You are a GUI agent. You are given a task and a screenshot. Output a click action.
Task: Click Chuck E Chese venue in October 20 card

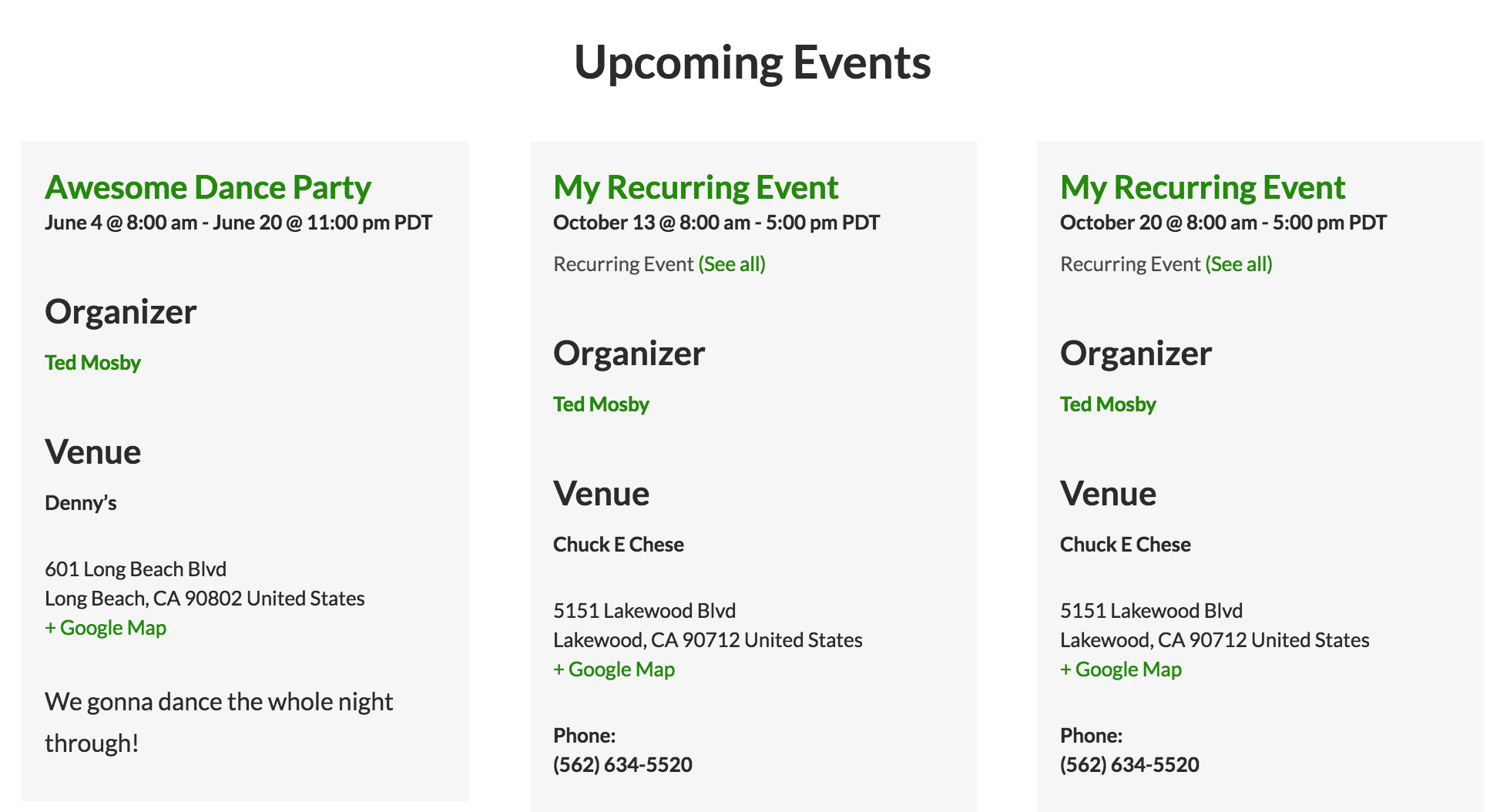point(1126,545)
